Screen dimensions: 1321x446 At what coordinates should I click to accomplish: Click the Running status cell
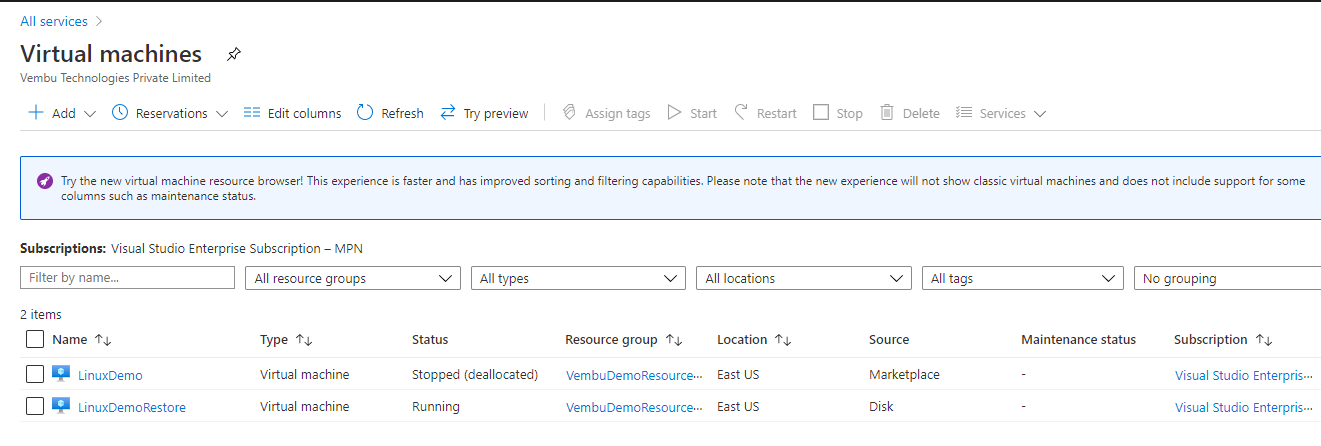pyautogui.click(x=436, y=407)
